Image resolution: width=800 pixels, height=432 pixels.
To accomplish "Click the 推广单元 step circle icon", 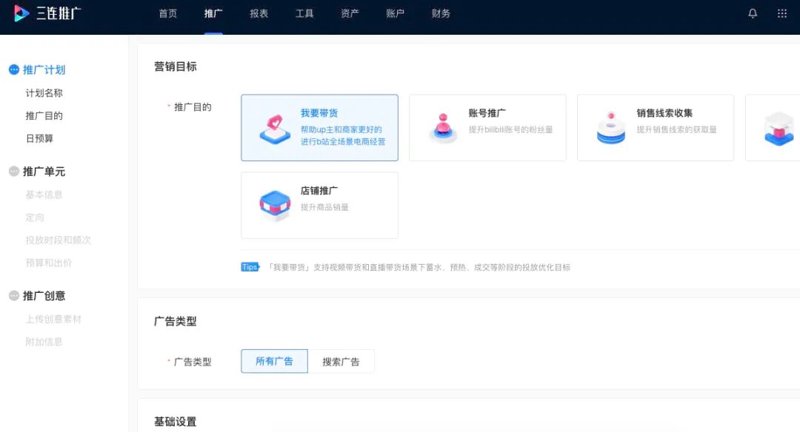I will coord(14,171).
